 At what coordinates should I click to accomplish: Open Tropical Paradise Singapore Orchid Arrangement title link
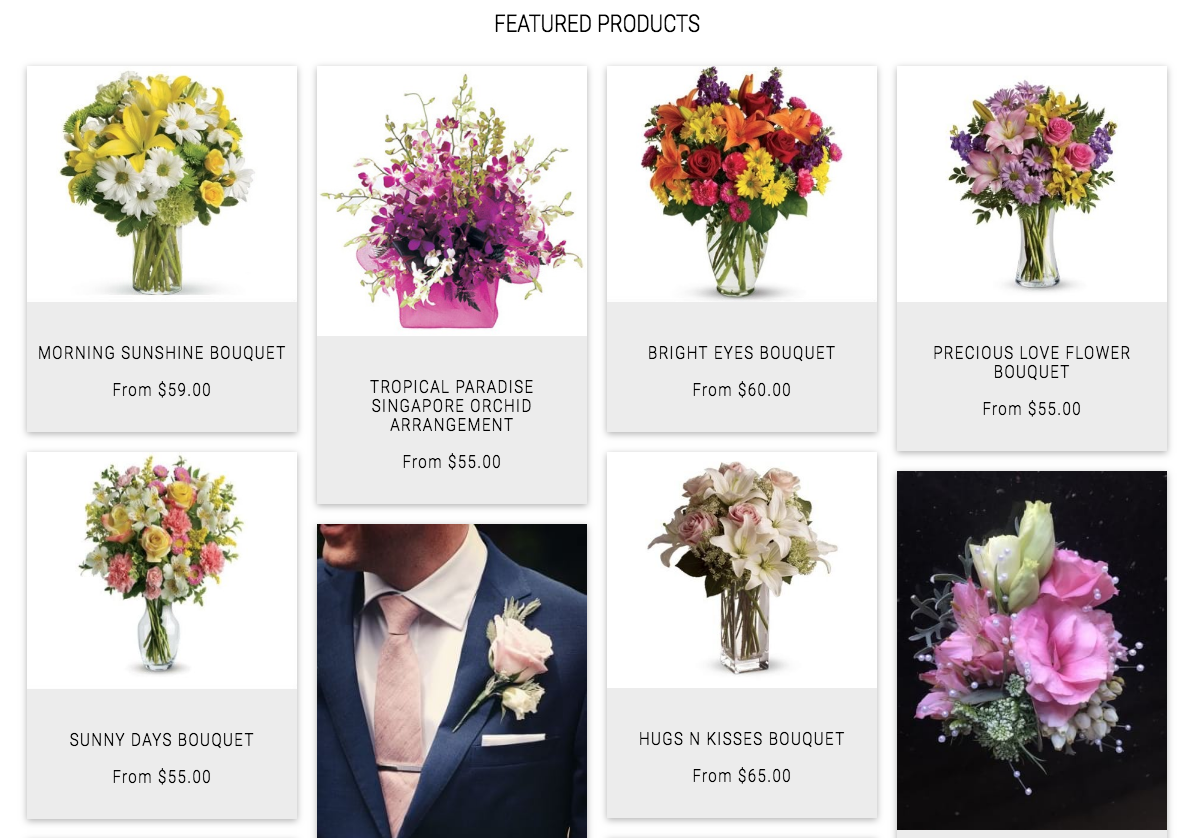pyautogui.click(x=452, y=406)
